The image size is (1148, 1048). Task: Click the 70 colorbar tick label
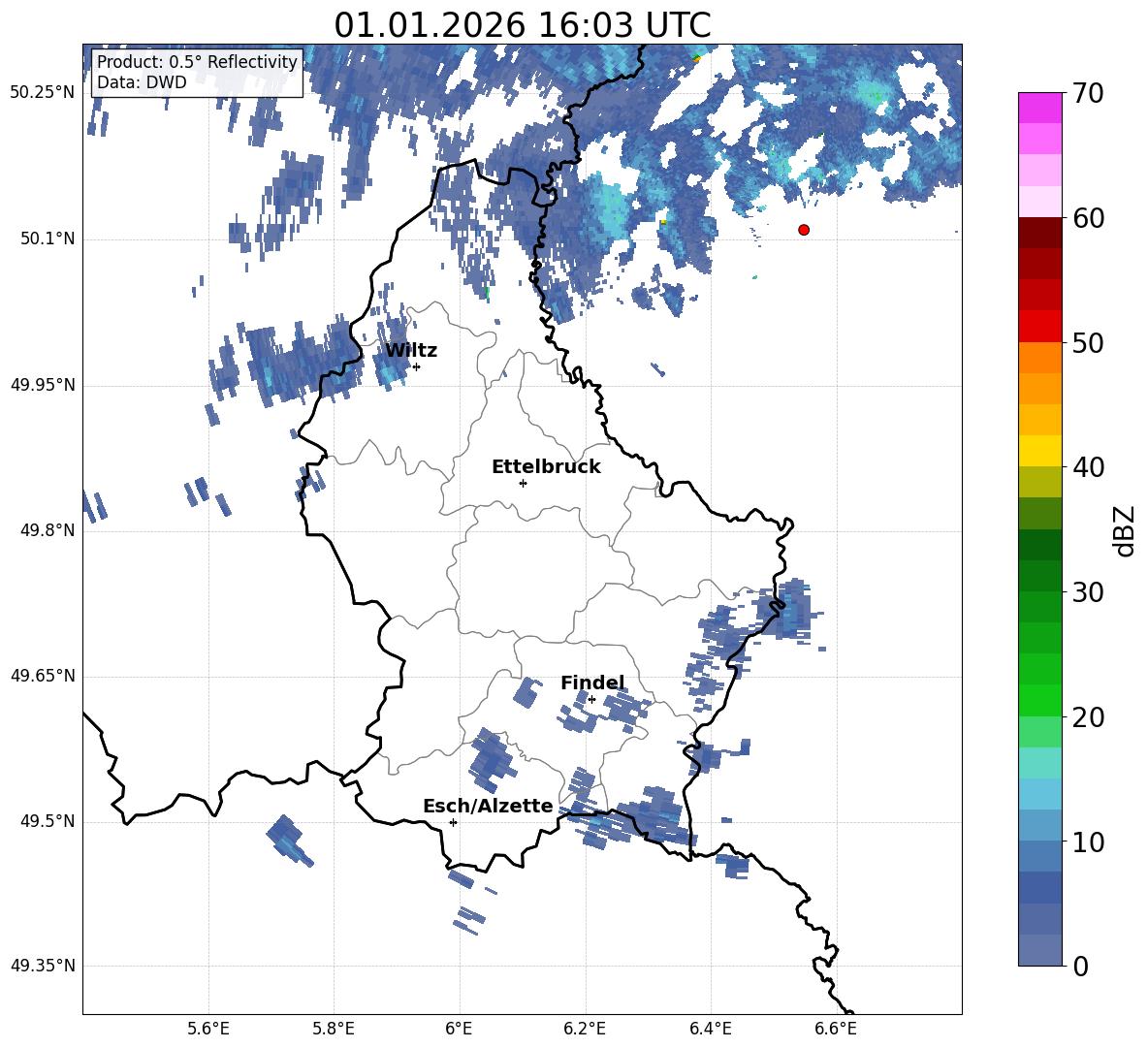[1088, 94]
